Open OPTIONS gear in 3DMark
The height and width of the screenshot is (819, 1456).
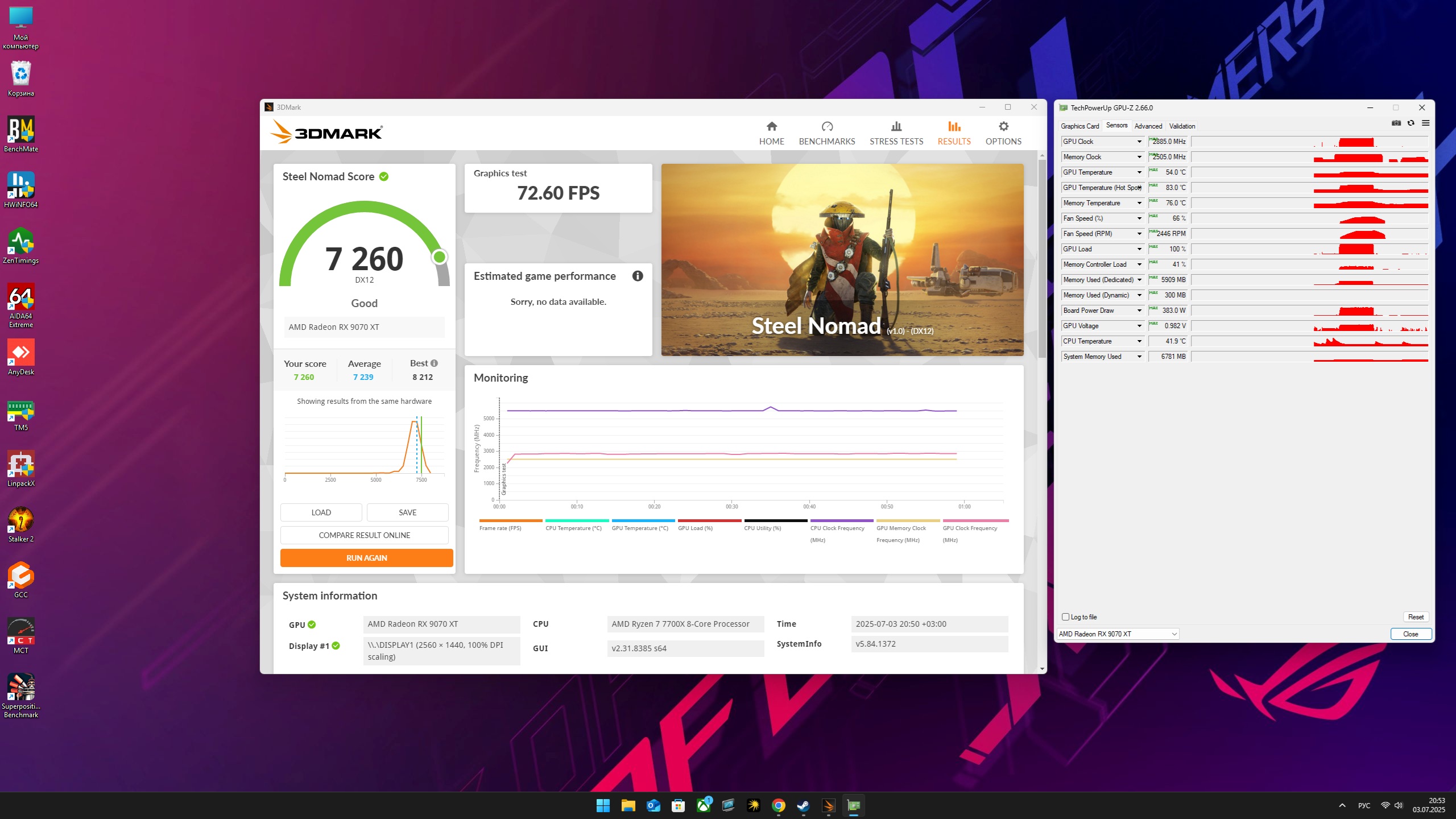[x=1003, y=127]
